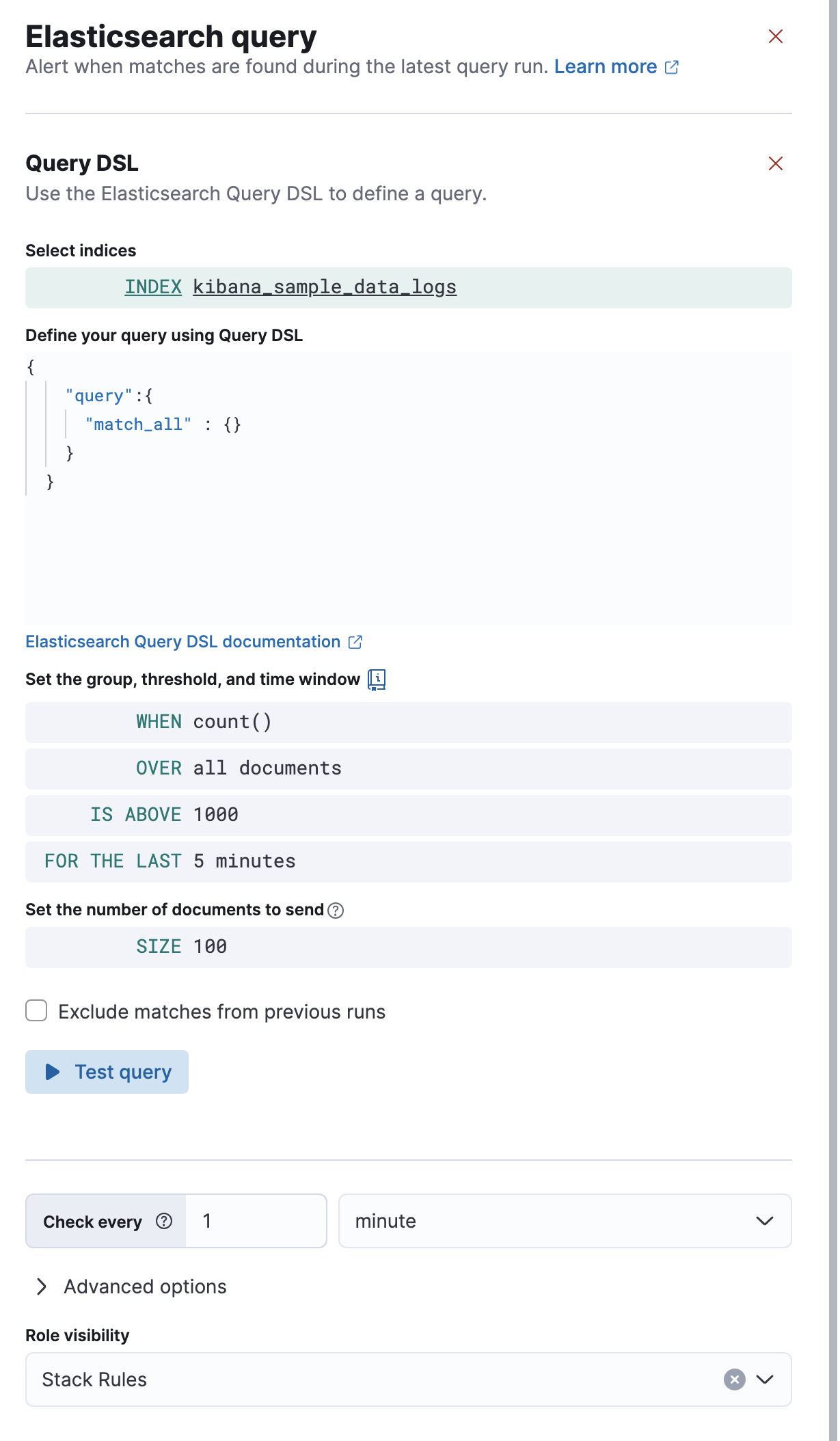
Task: Edit the OVER all documents expression
Action: (x=239, y=768)
